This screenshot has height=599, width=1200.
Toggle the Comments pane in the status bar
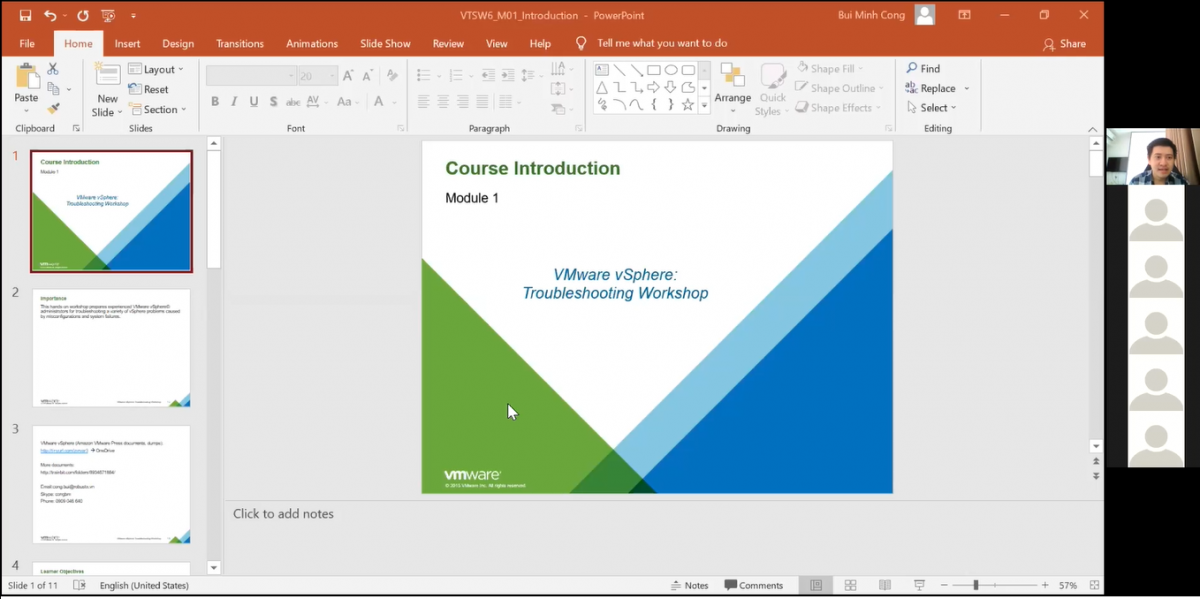tap(755, 585)
